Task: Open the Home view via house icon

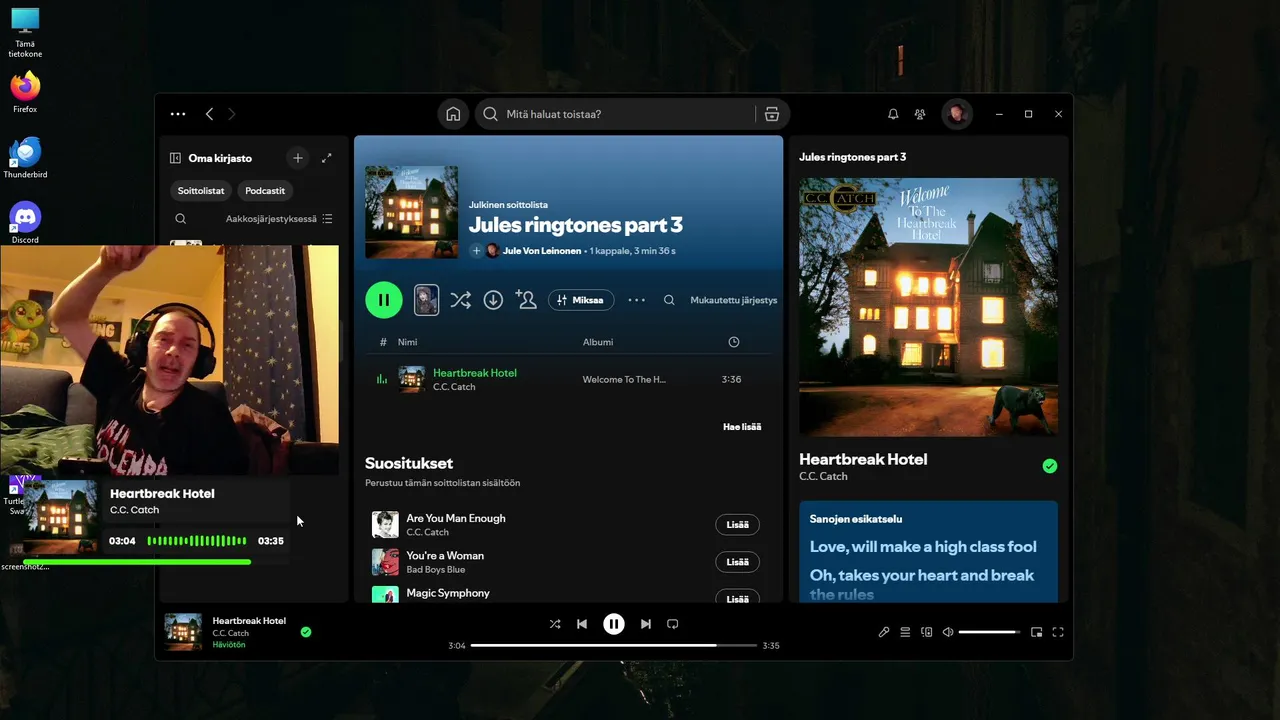Action: click(x=453, y=114)
